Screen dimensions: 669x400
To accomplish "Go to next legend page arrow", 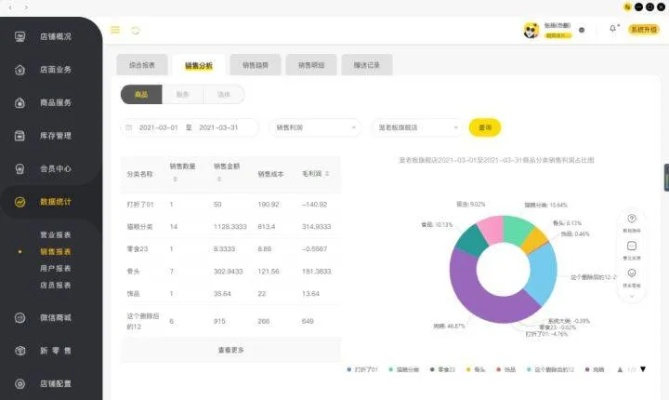I will point(643,369).
